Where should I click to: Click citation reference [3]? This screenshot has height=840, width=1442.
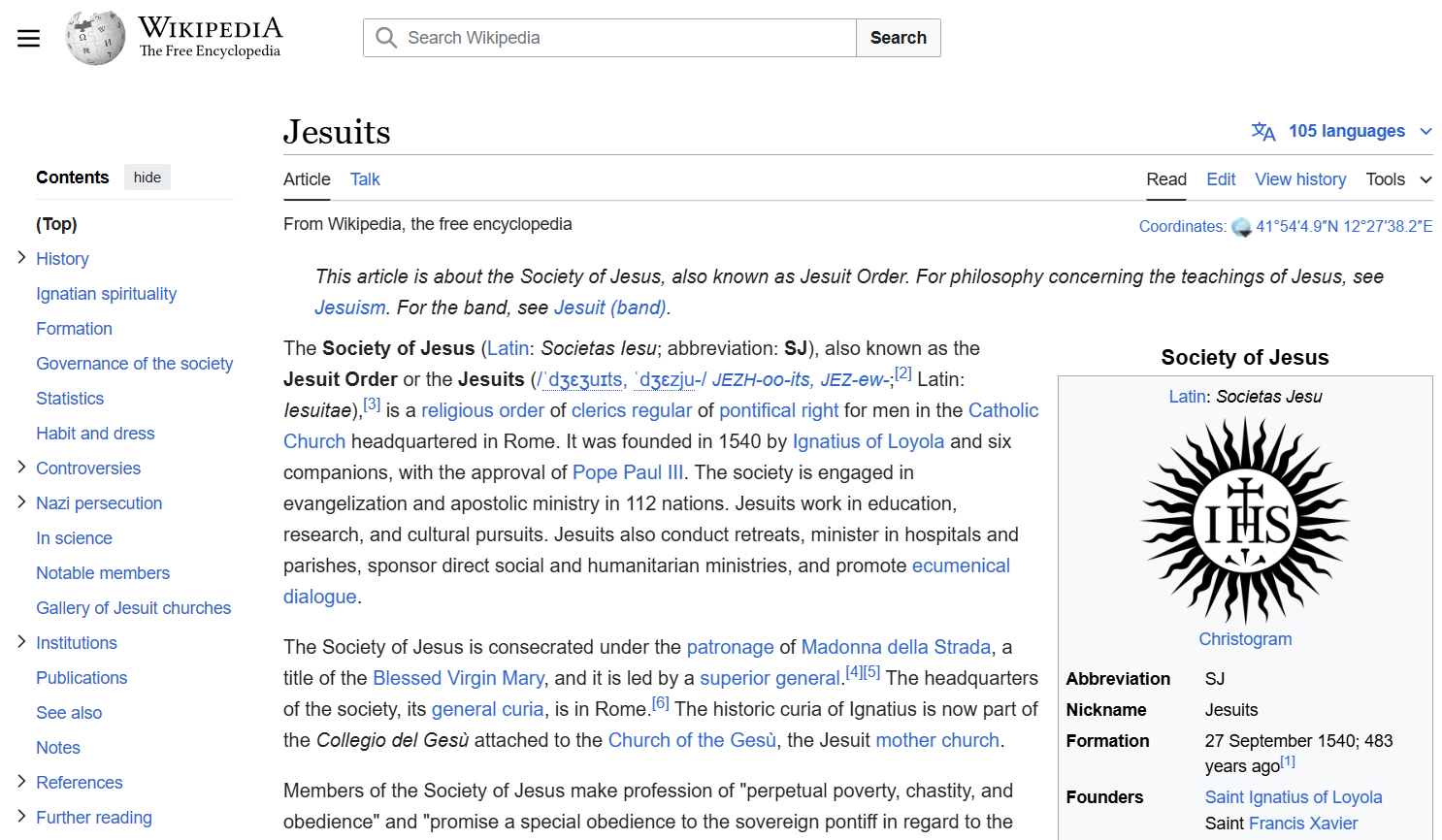tap(372, 404)
